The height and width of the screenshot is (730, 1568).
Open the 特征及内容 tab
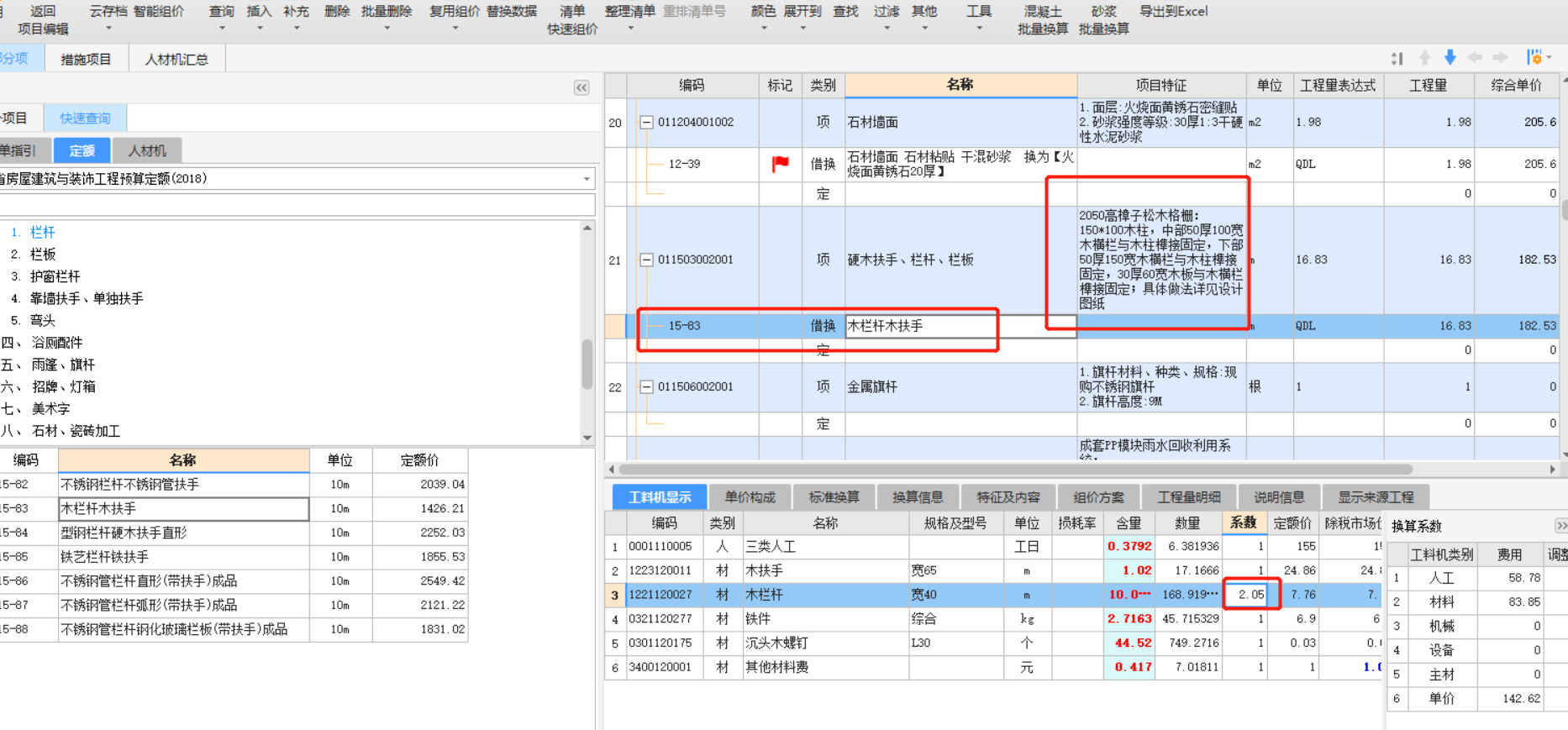(1008, 497)
